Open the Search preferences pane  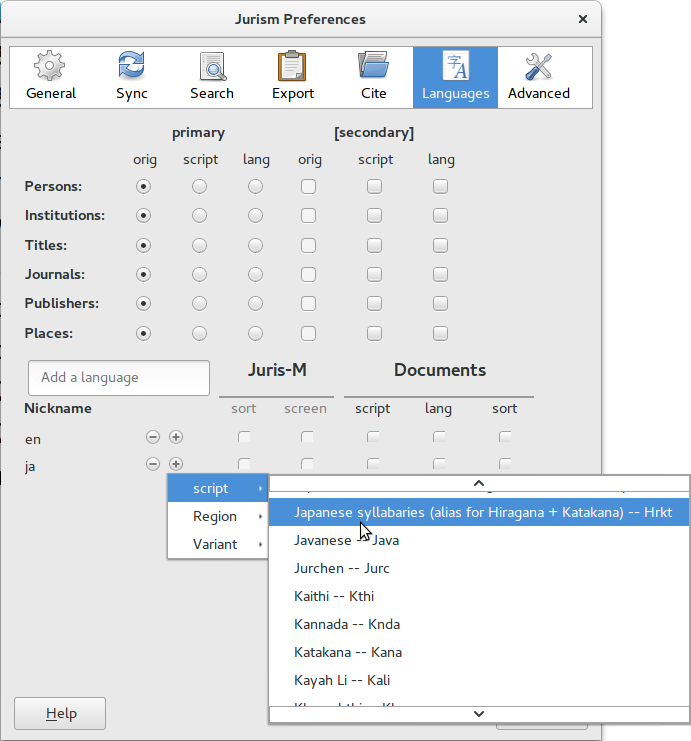tap(212, 78)
